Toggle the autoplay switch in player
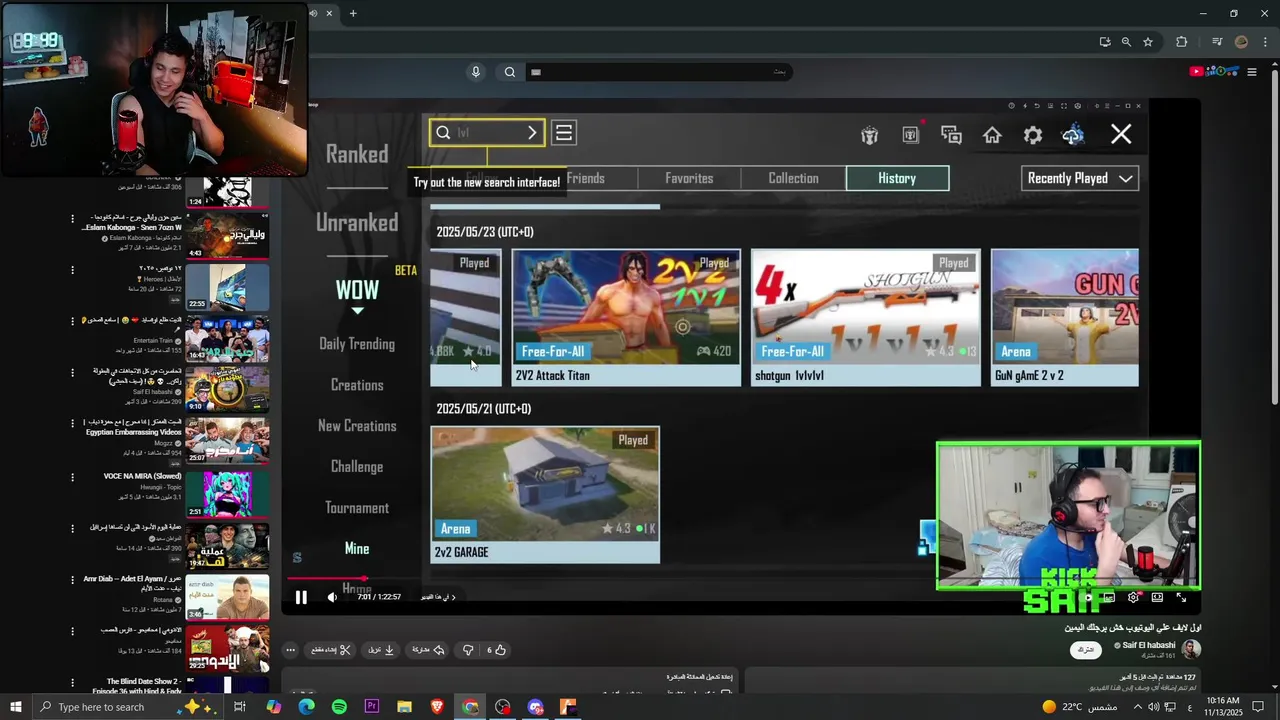 pos(1087,598)
